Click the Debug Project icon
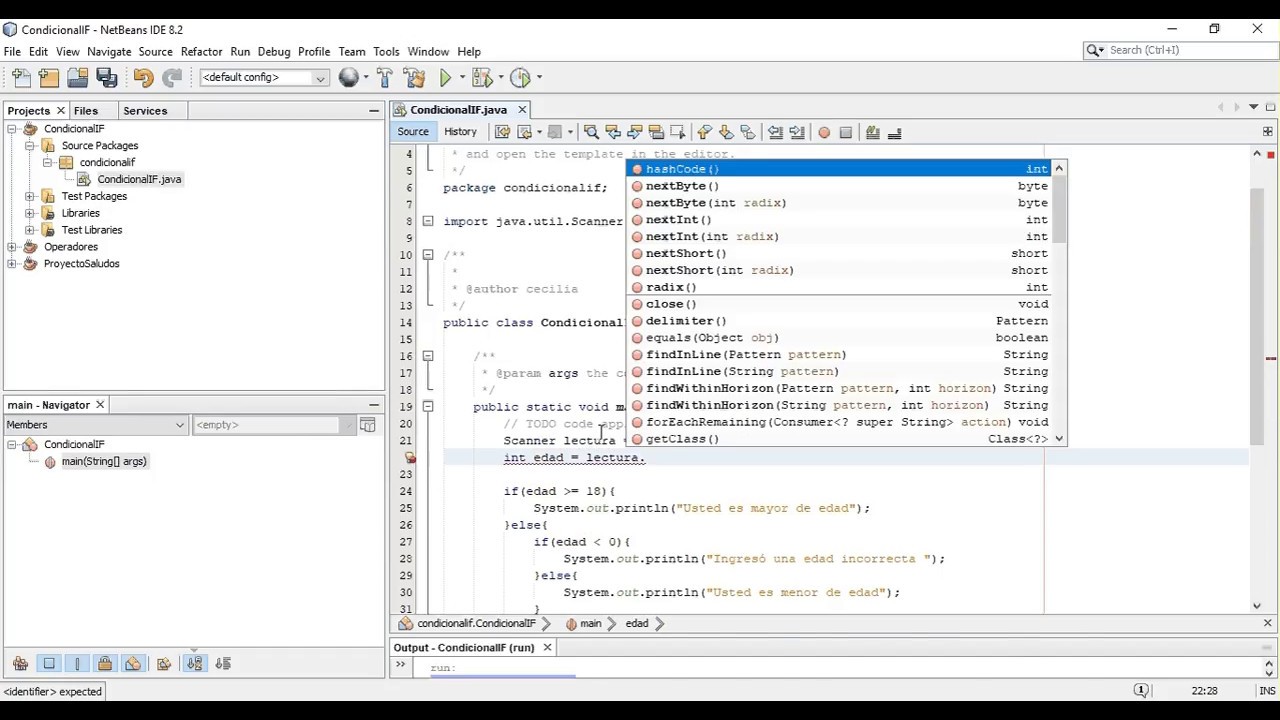This screenshot has width=1280, height=720. coord(481,78)
